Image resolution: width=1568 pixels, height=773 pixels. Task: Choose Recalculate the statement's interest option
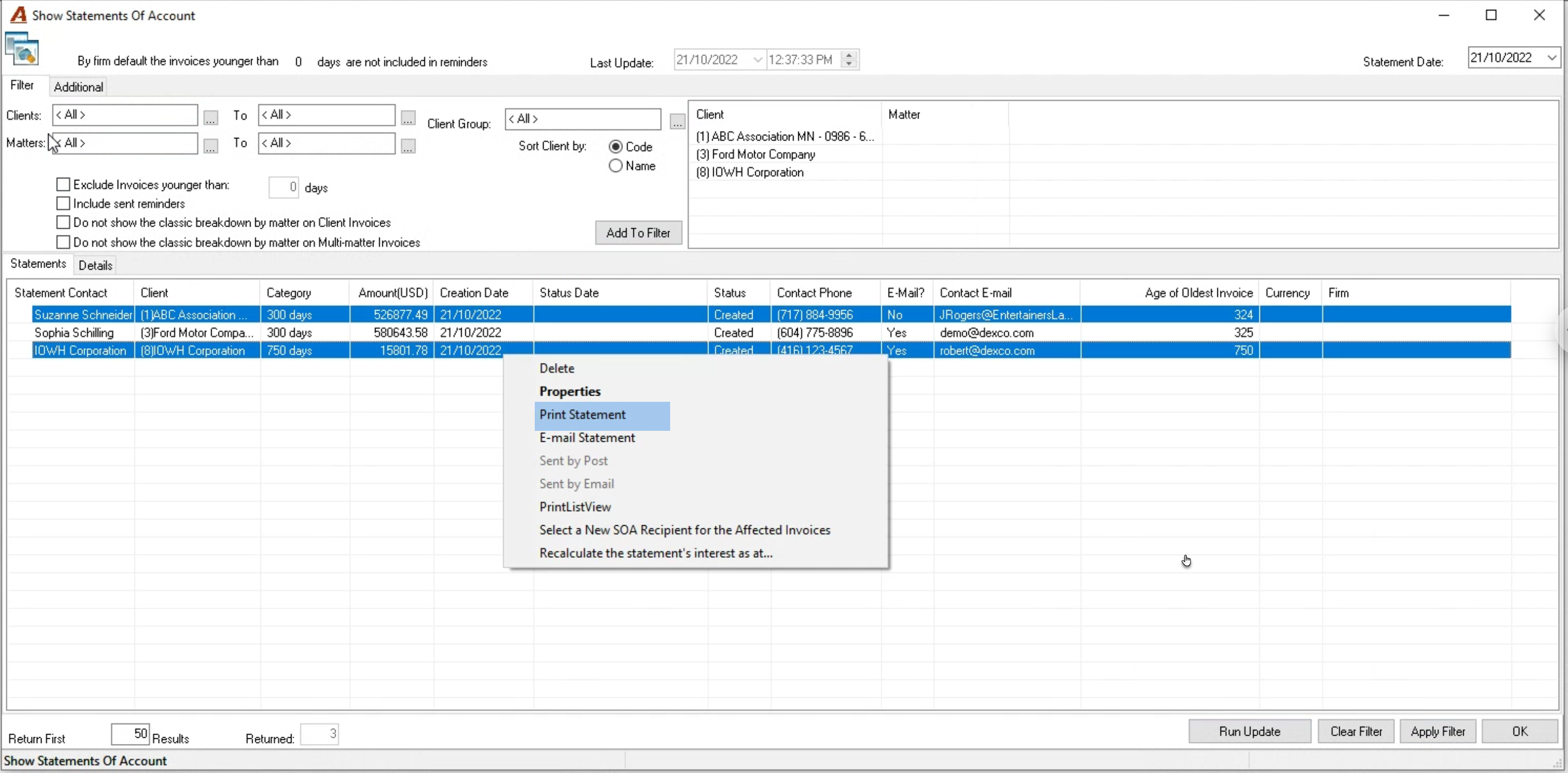tap(656, 554)
